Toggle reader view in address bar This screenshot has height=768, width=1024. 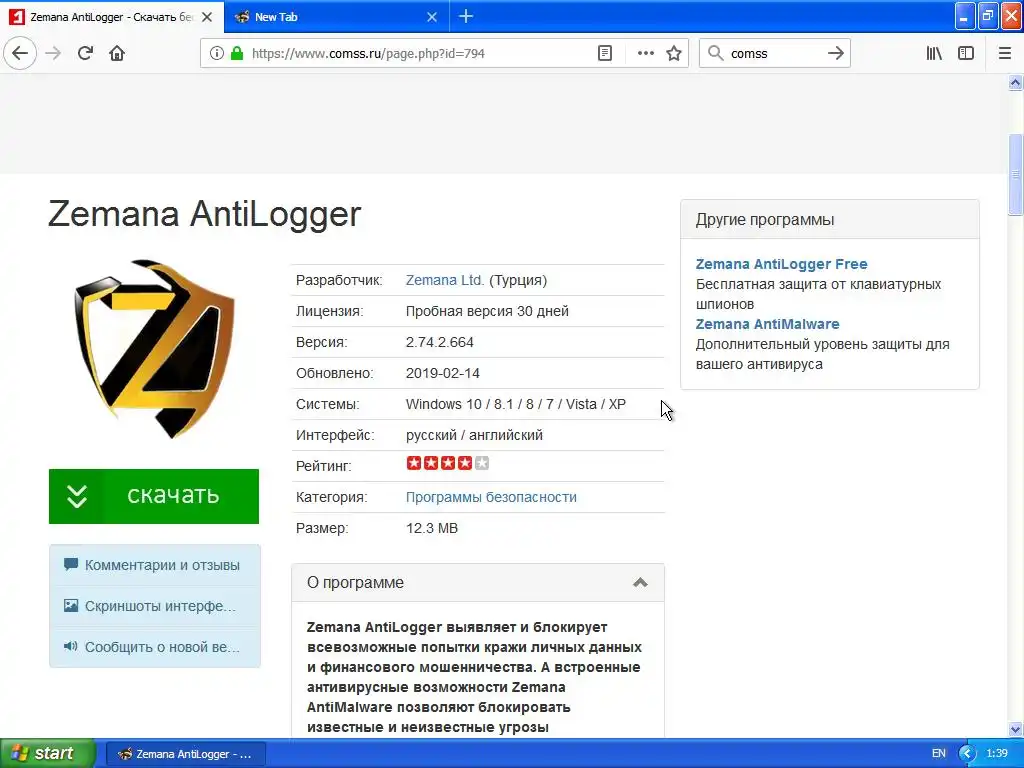click(605, 54)
